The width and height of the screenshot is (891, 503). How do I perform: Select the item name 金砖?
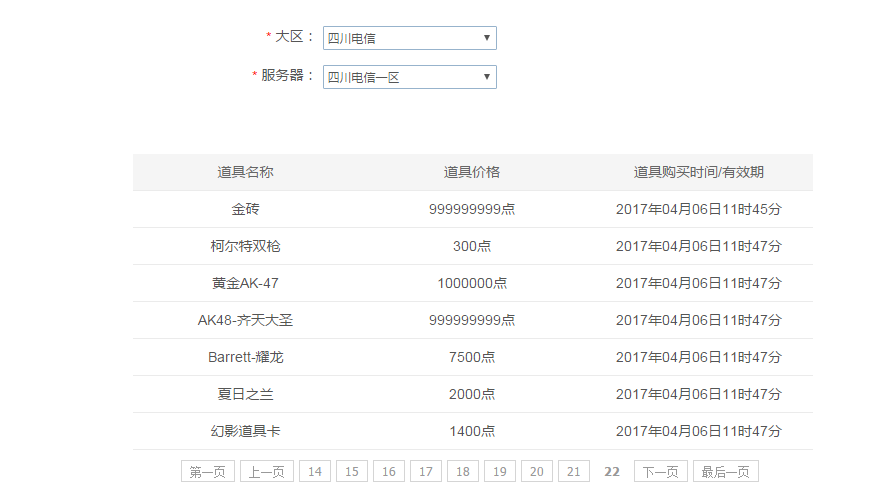point(245,209)
